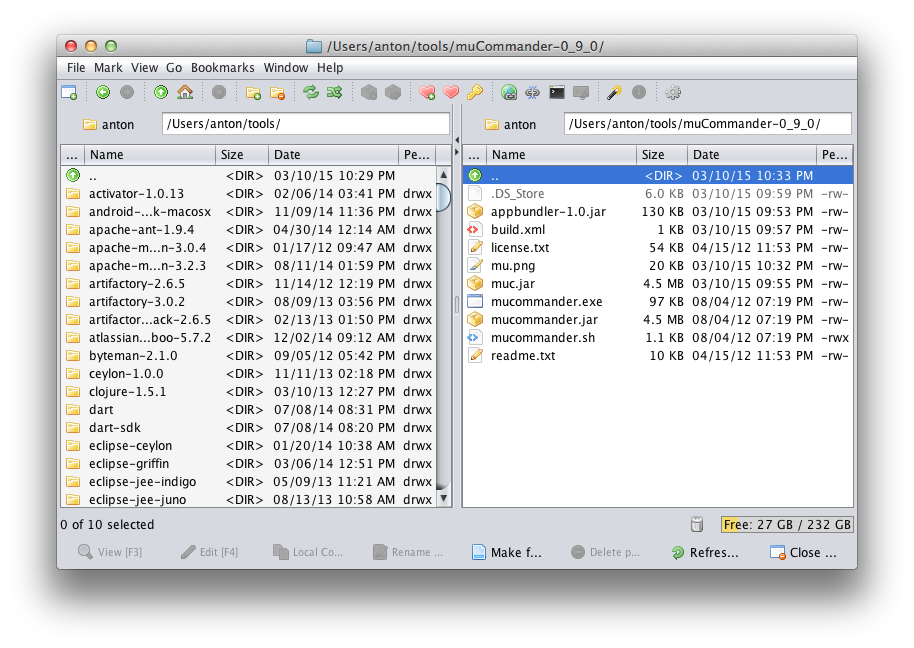Viewport: 914px width, 648px height.
Task: Open the Bookmarks menu
Action: click(x=223, y=68)
